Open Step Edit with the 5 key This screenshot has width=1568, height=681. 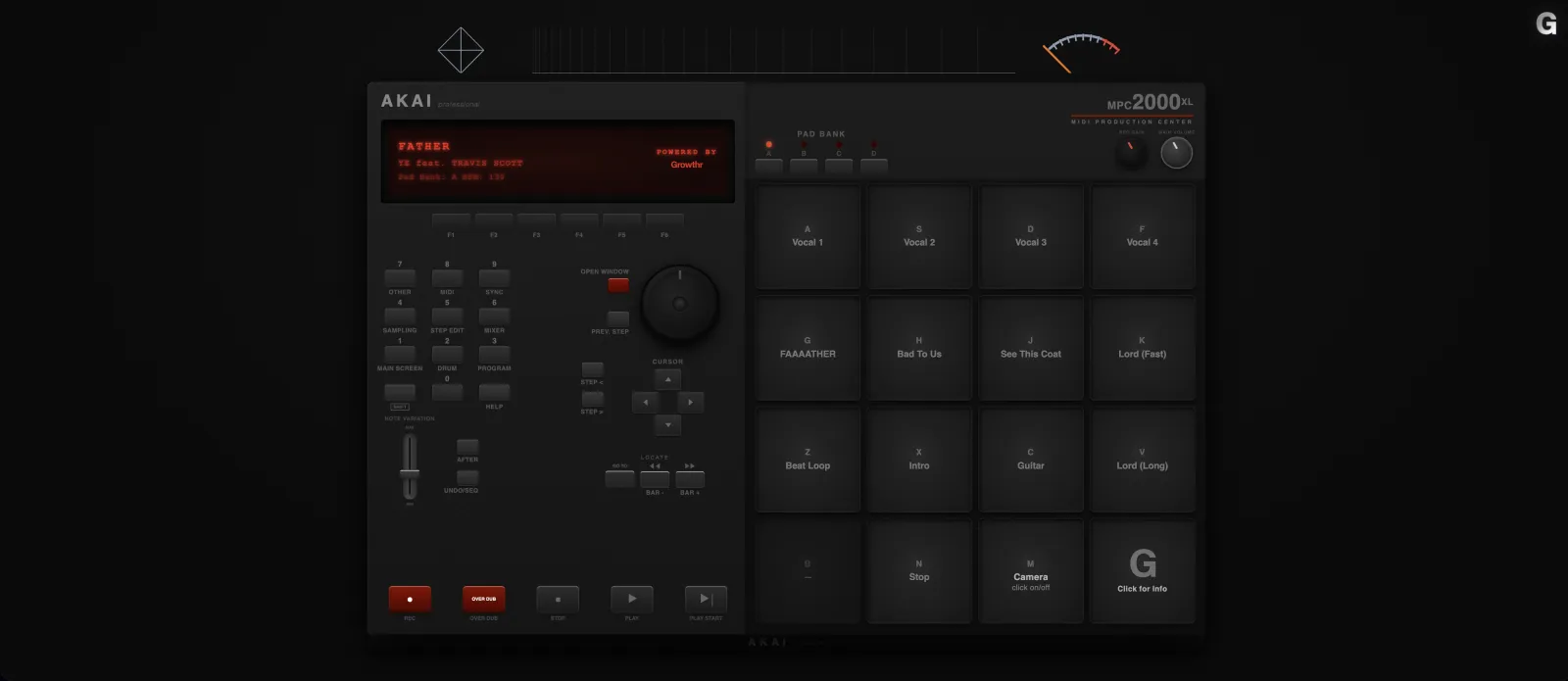tap(447, 316)
